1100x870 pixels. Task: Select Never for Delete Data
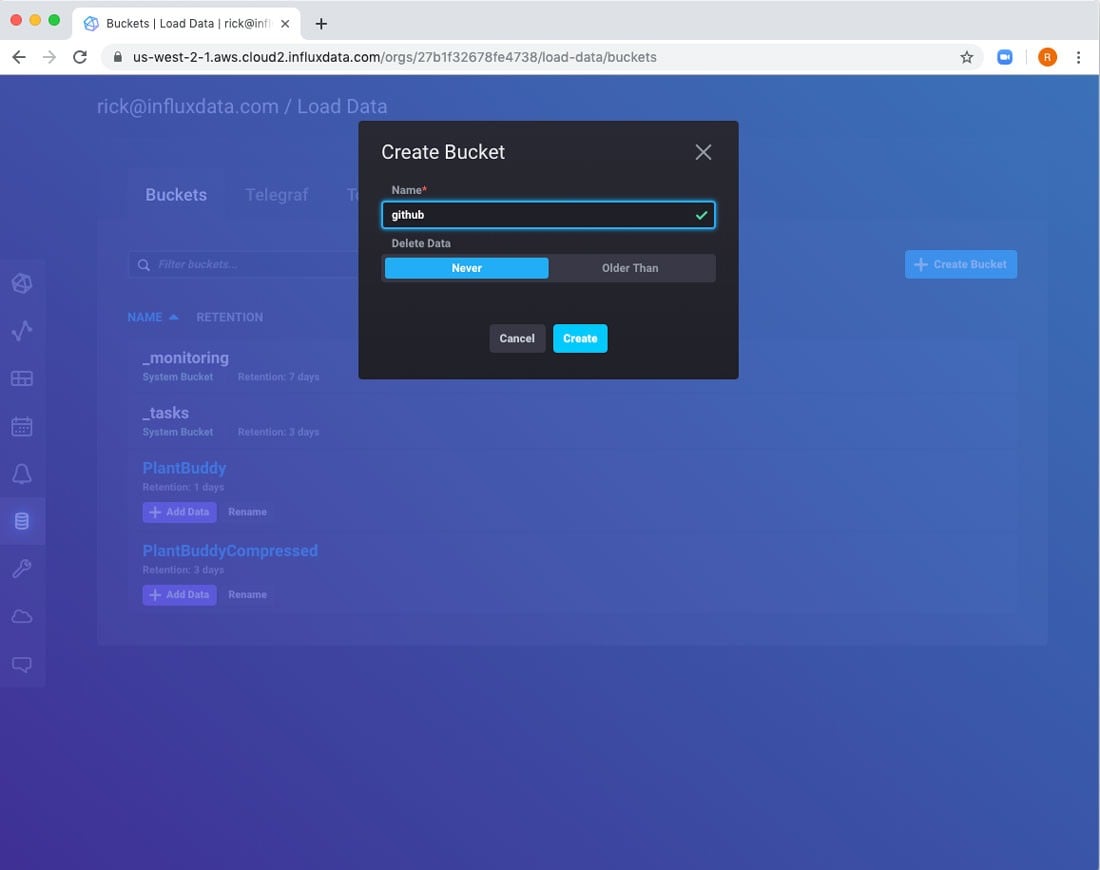point(466,268)
